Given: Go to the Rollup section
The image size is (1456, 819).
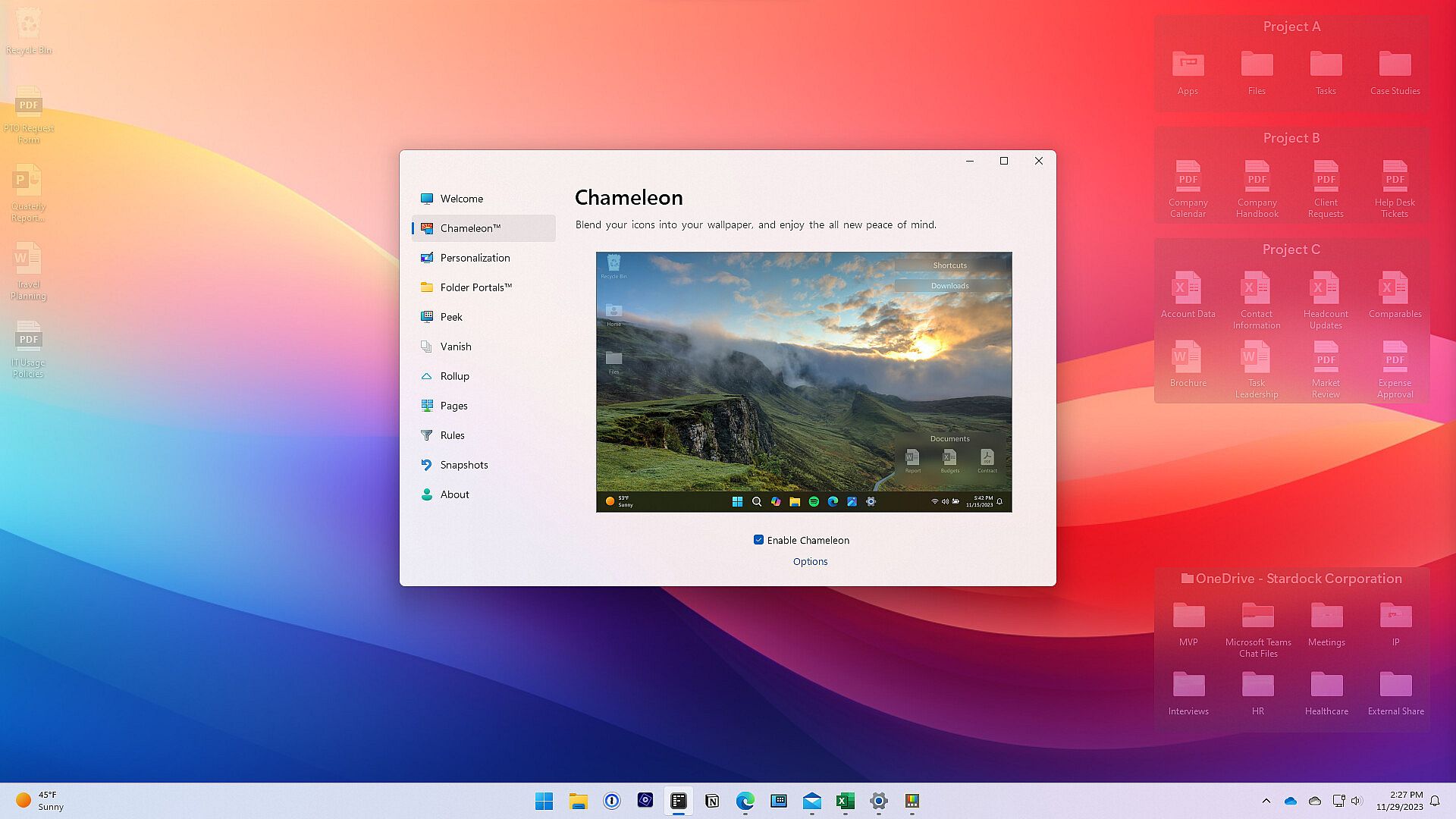Looking at the screenshot, I should 454,376.
